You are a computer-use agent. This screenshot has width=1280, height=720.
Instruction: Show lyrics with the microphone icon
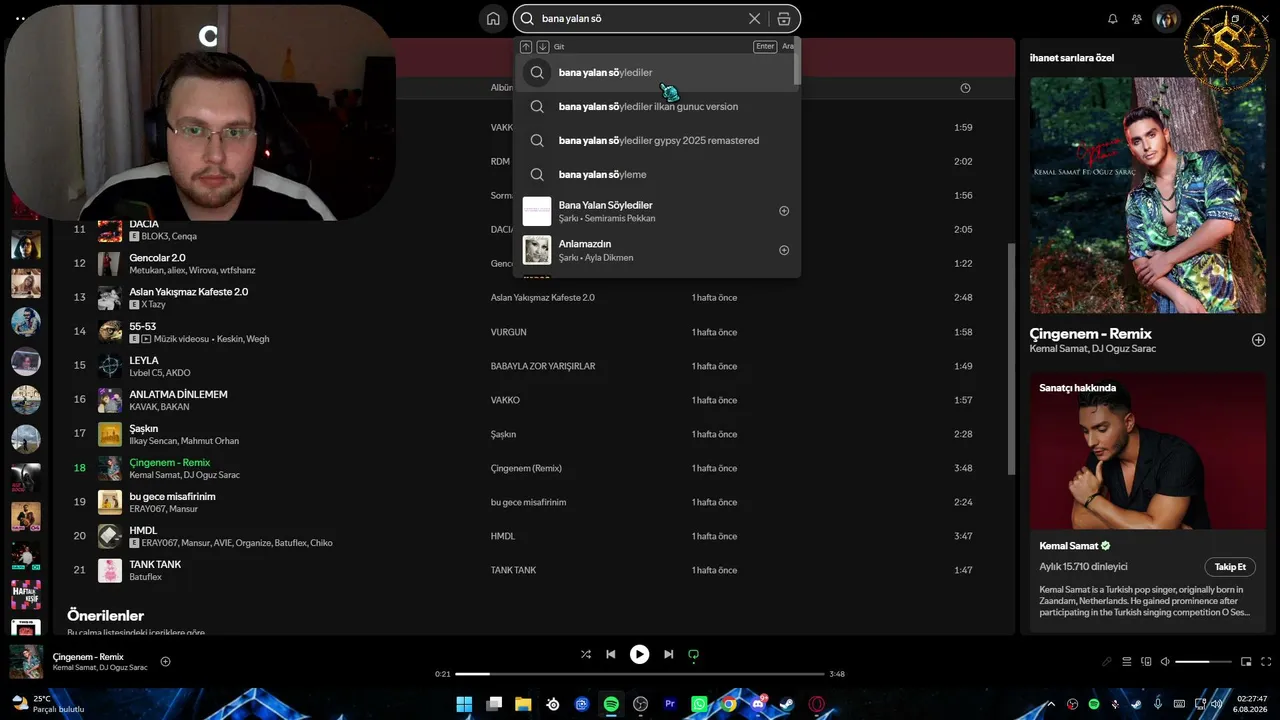(x=1107, y=661)
